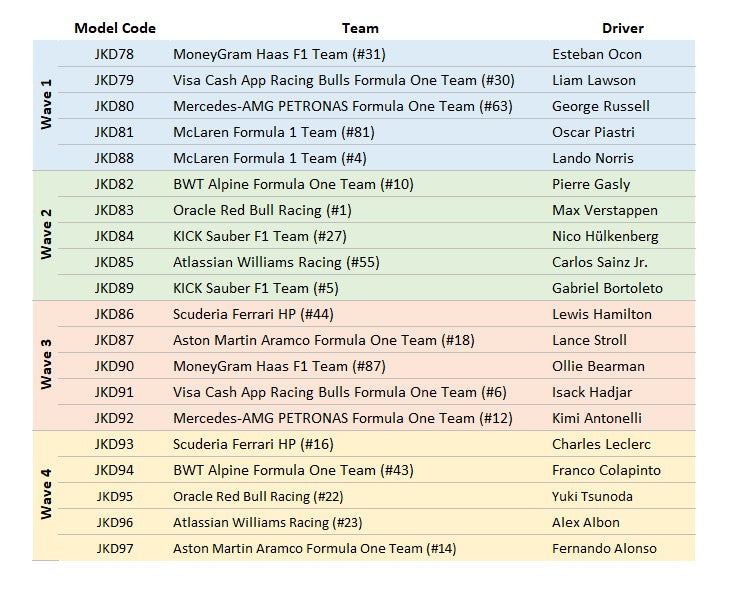Click the Team column header
The height and width of the screenshot is (599, 732).
[360, 28]
